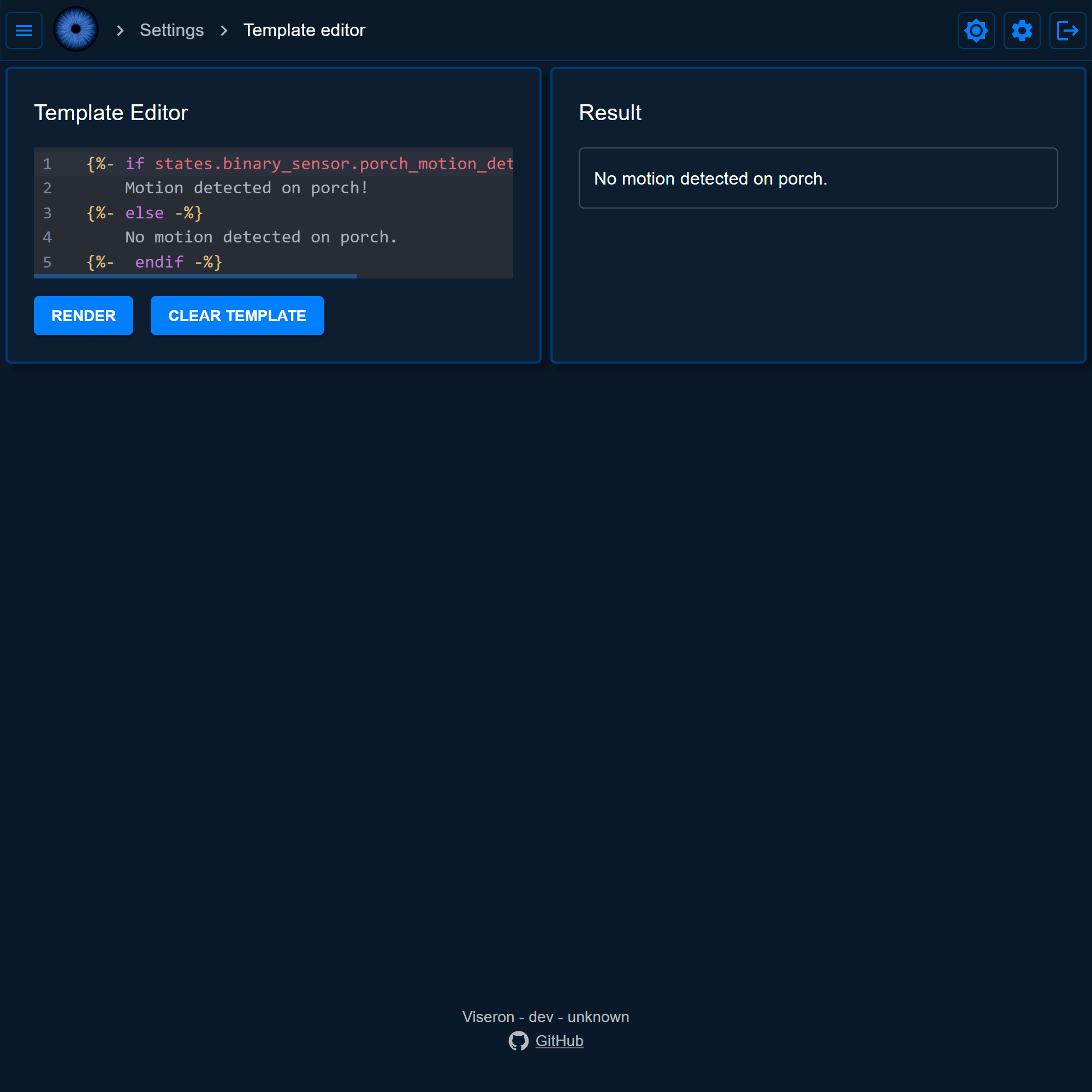Go to the Settings breadcrumb
This screenshot has width=1092, height=1092.
(x=171, y=30)
